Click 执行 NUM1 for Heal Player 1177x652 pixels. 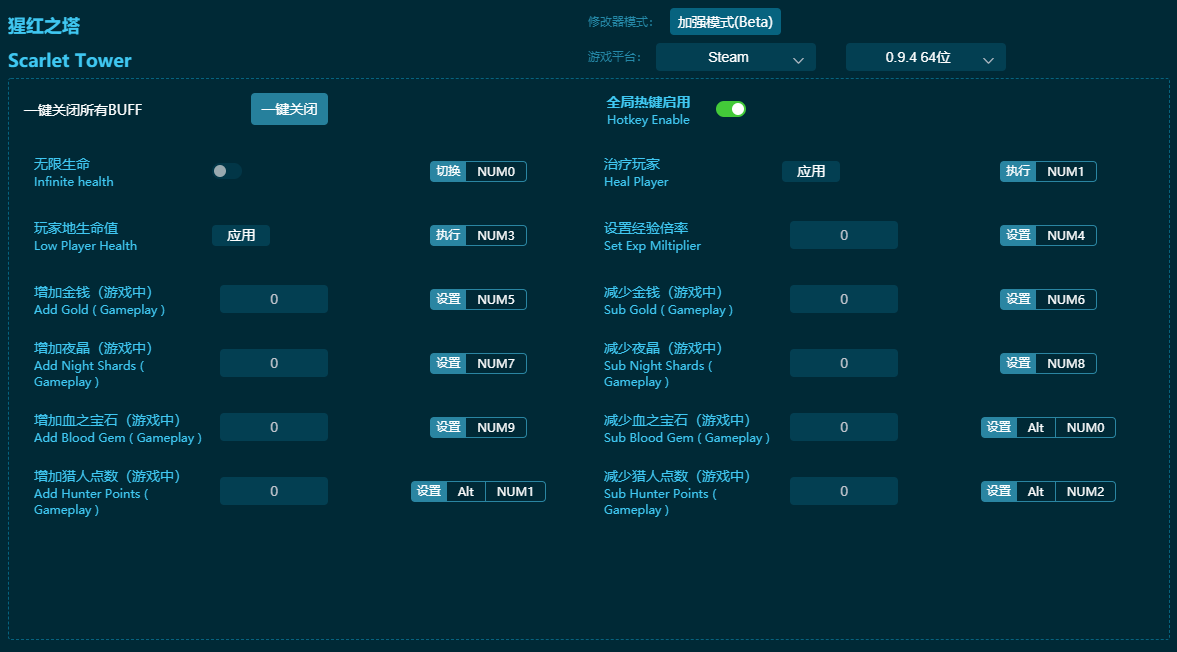point(1048,171)
